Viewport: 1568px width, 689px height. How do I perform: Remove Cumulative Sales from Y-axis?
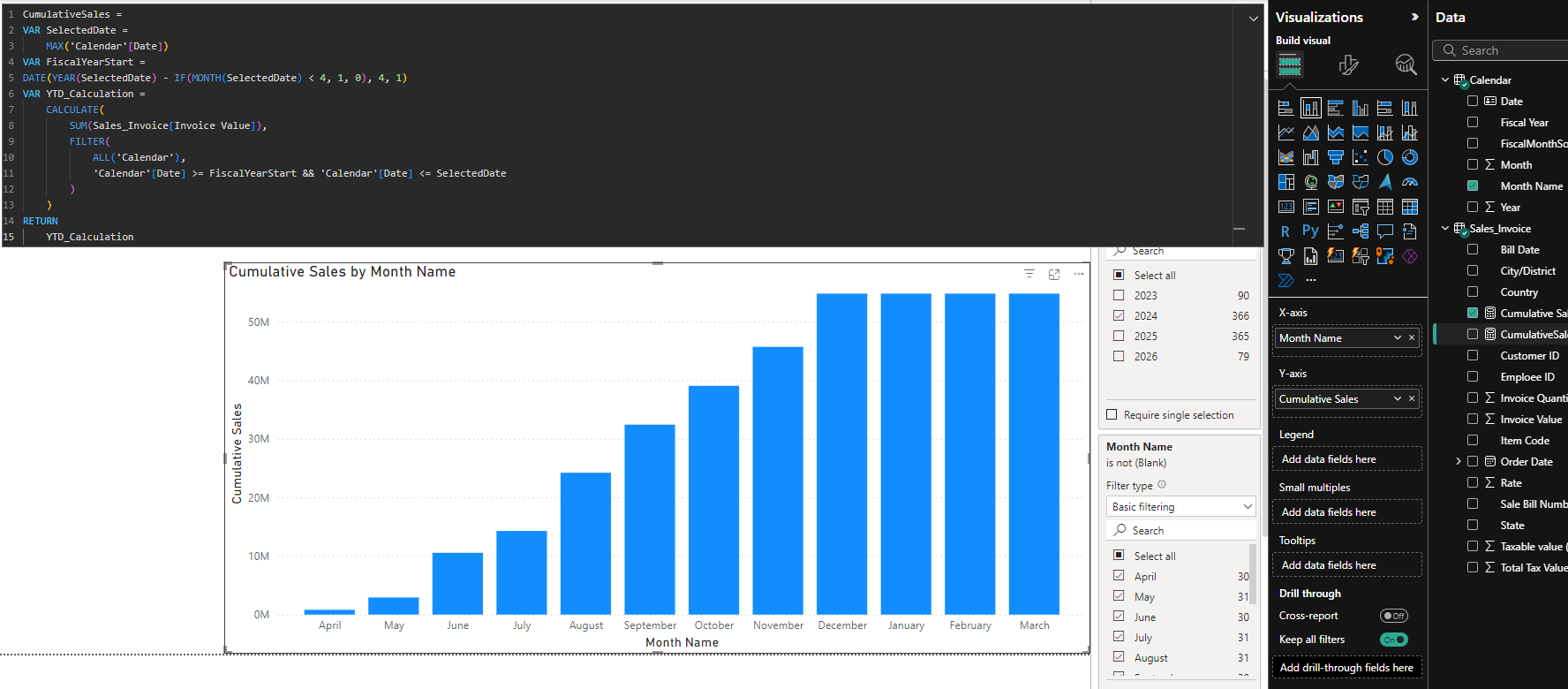pos(1412,398)
